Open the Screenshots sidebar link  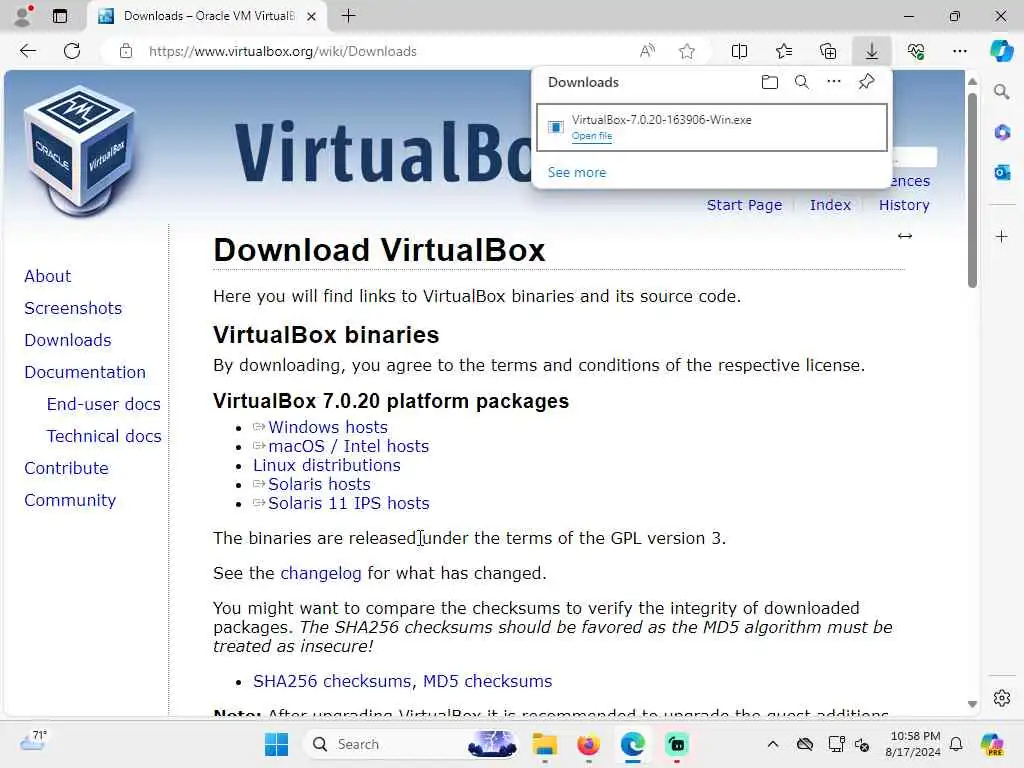pos(72,308)
